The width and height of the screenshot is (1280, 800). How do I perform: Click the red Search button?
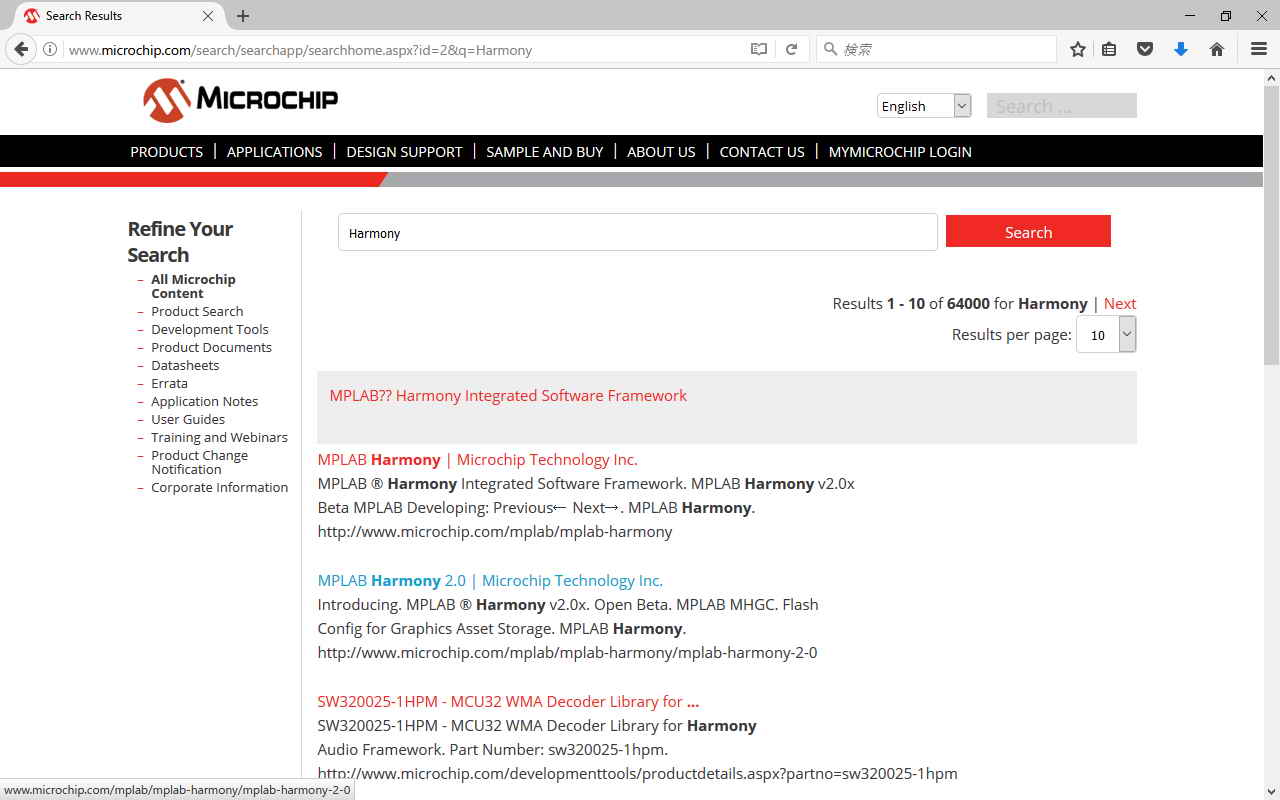click(1028, 231)
